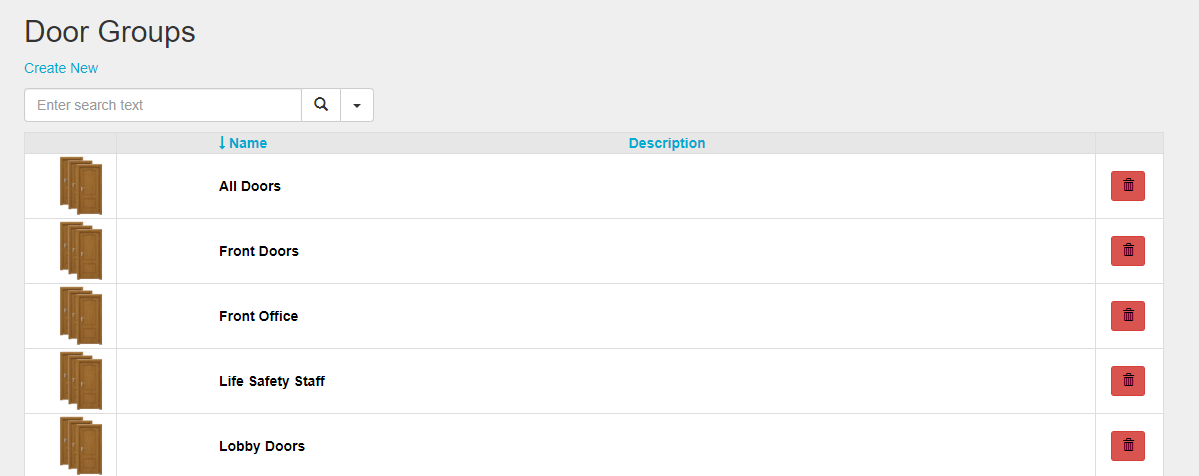Delete the Front Doors group
1199x476 pixels.
1127,251
